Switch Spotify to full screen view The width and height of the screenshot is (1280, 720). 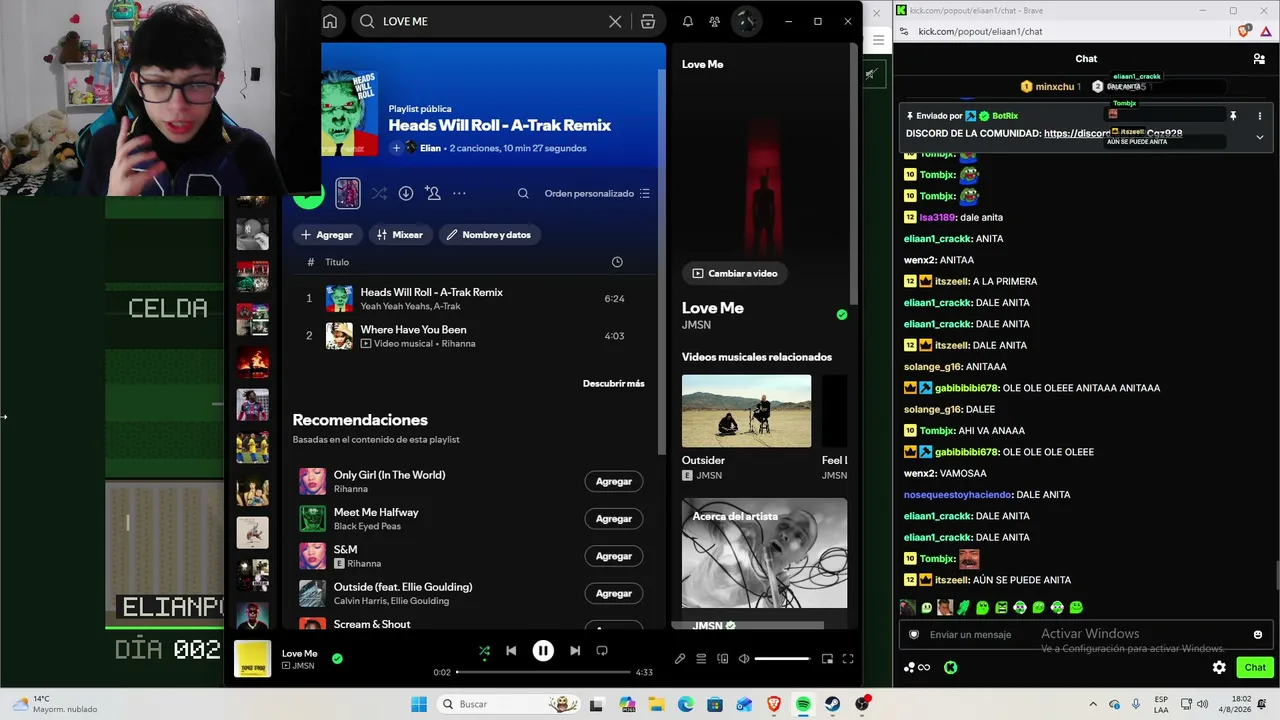click(x=848, y=659)
